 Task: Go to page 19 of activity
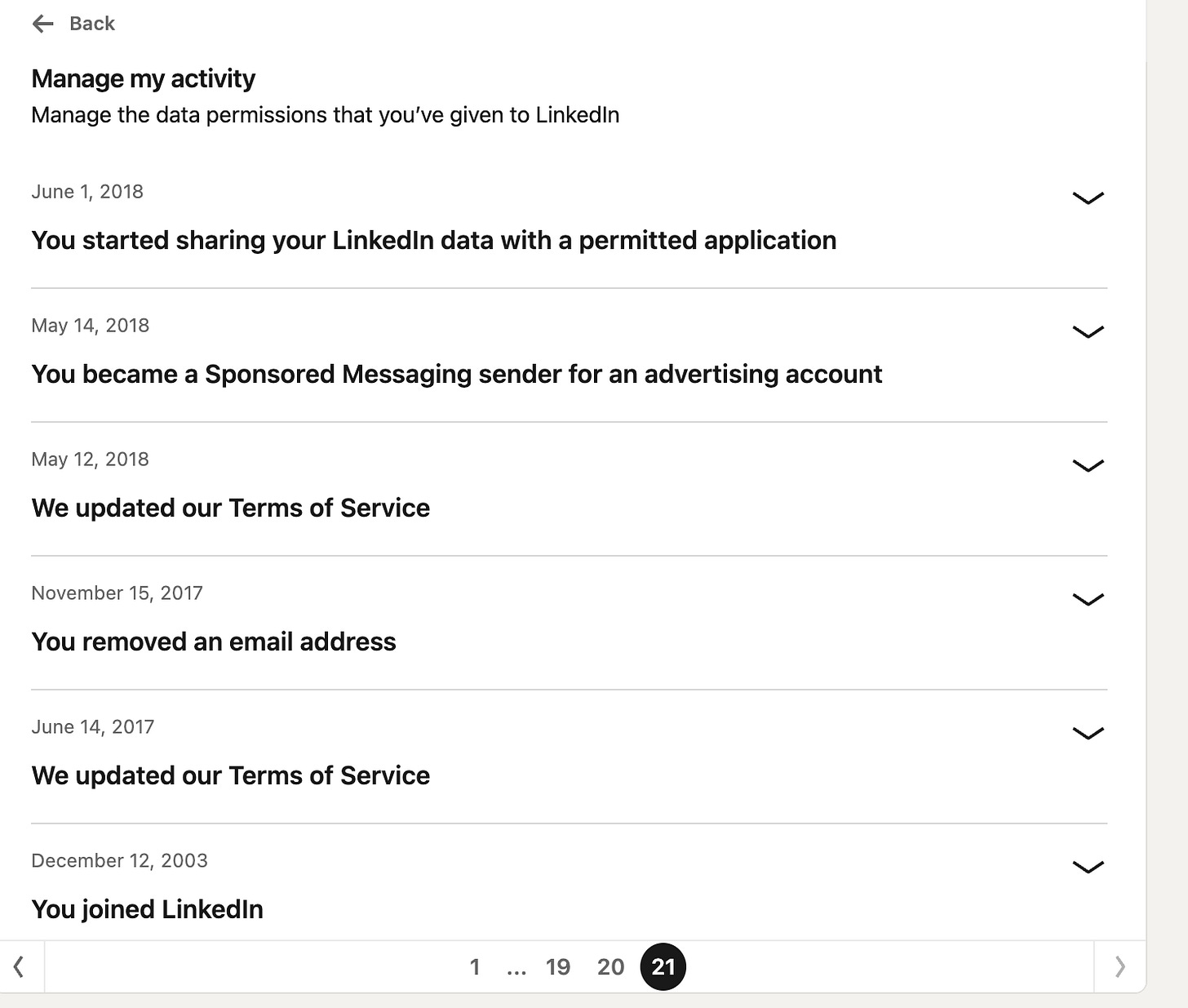click(x=558, y=967)
